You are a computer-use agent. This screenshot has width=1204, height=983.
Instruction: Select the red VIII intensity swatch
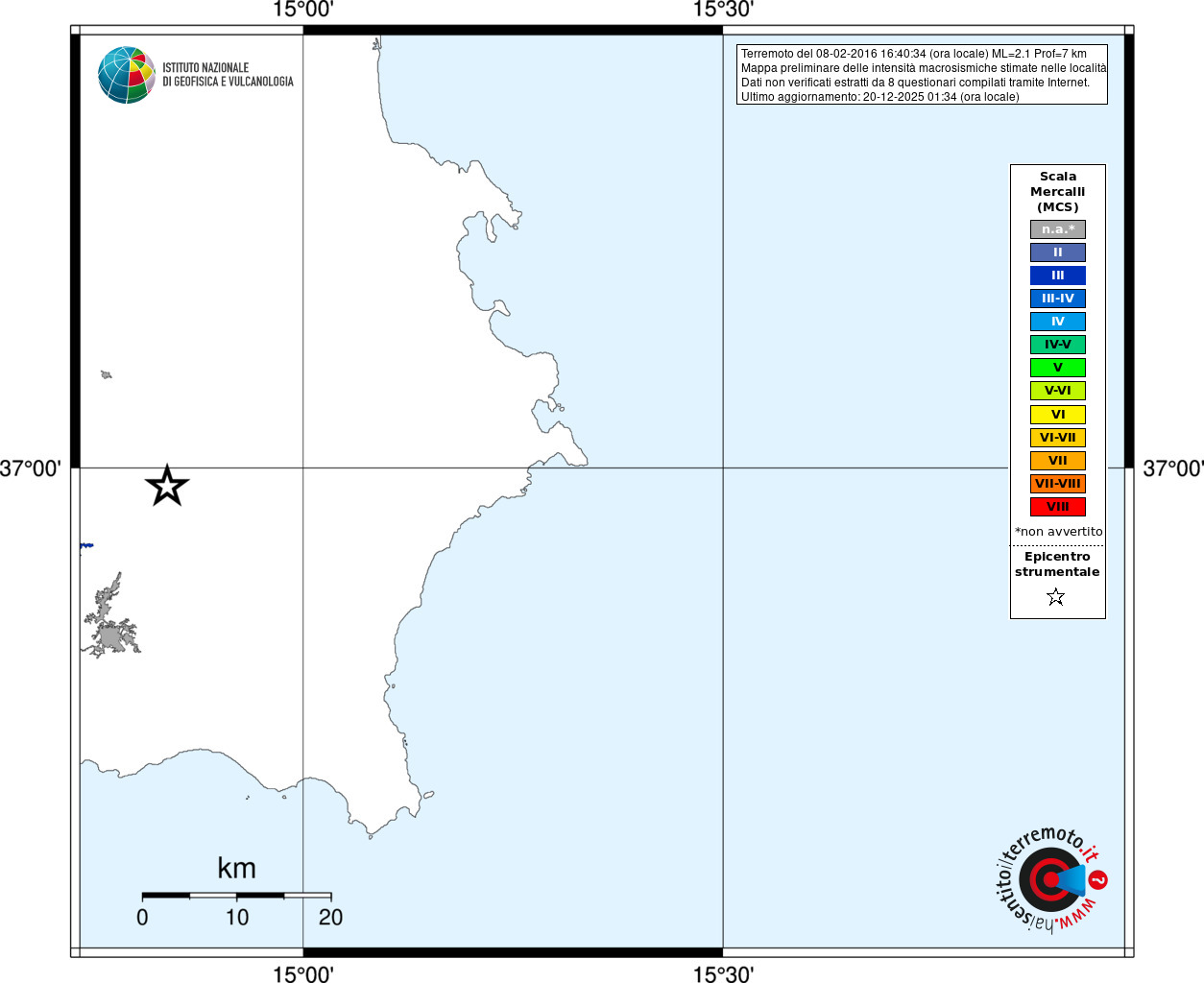click(x=1058, y=507)
